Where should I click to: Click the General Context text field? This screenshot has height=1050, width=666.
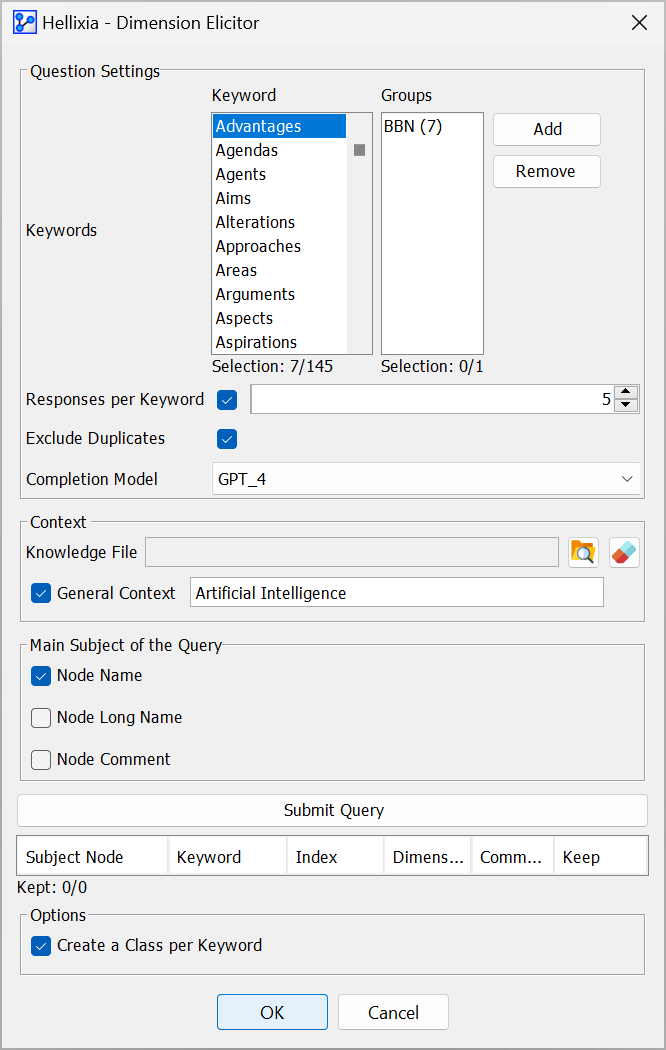click(396, 593)
